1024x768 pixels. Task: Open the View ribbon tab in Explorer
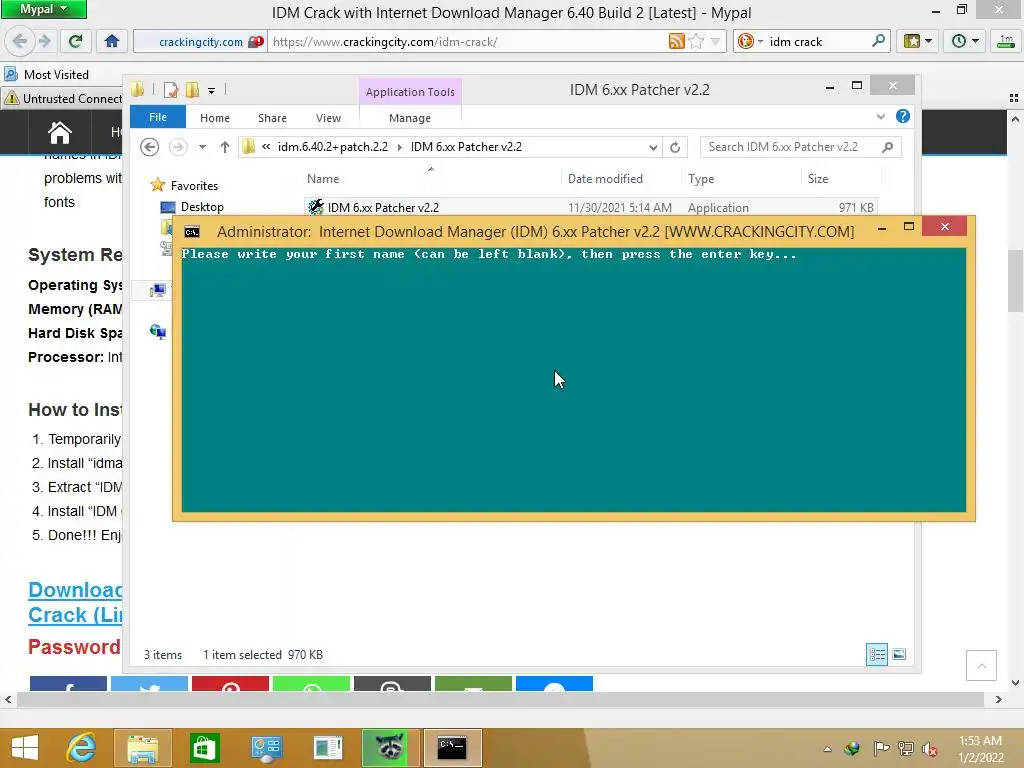(x=328, y=118)
